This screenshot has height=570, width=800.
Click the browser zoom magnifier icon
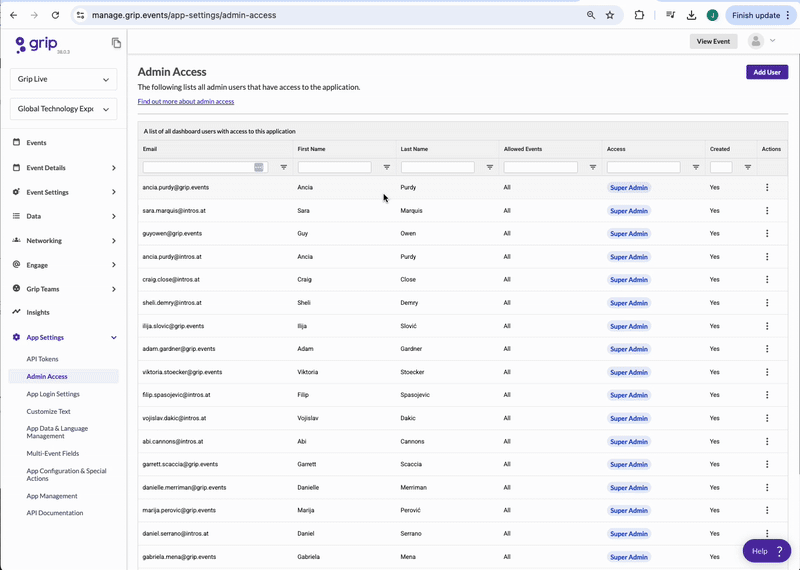click(591, 15)
